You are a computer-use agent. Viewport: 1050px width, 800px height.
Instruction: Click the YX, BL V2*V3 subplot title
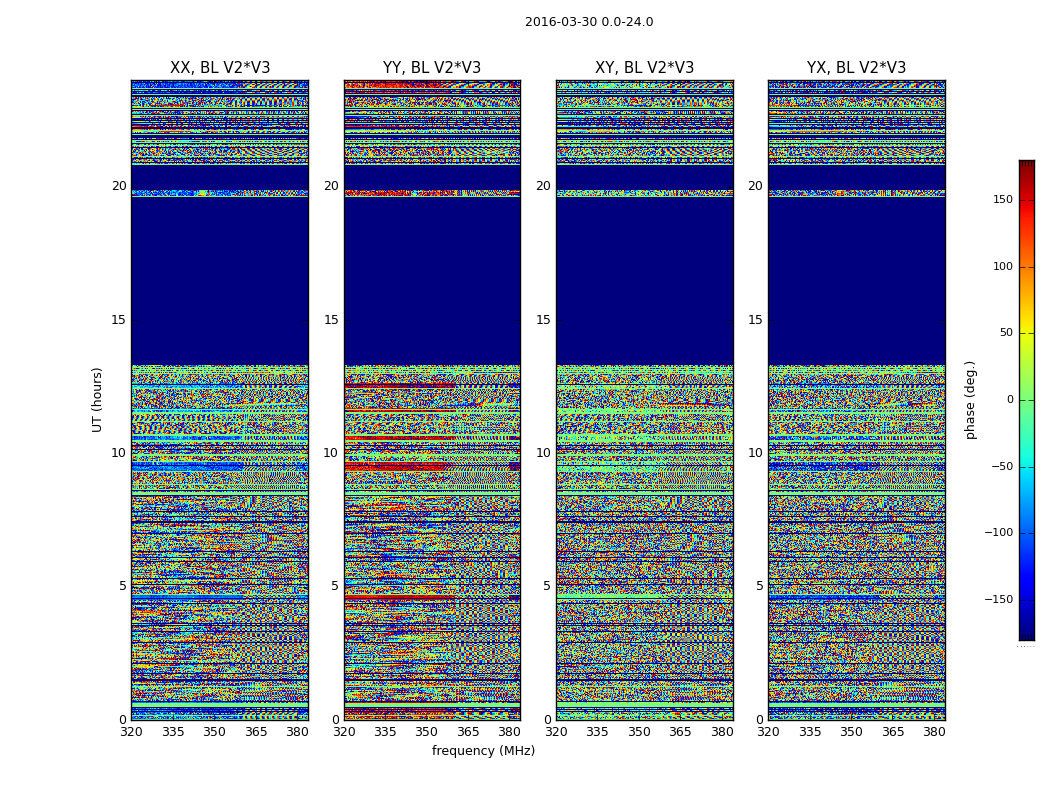pyautogui.click(x=856, y=68)
